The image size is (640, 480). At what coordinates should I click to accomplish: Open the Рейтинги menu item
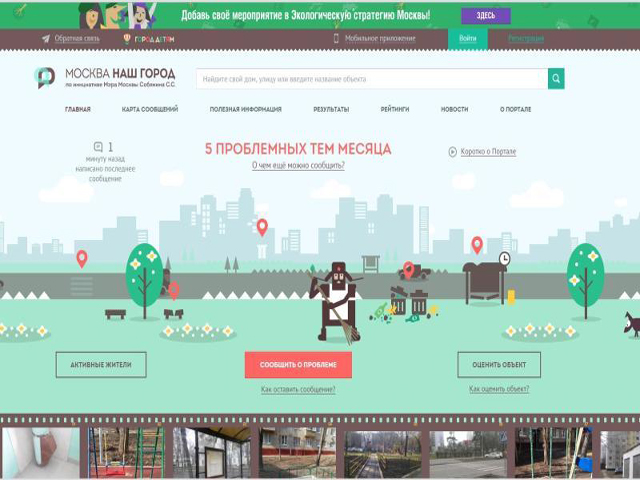[395, 109]
